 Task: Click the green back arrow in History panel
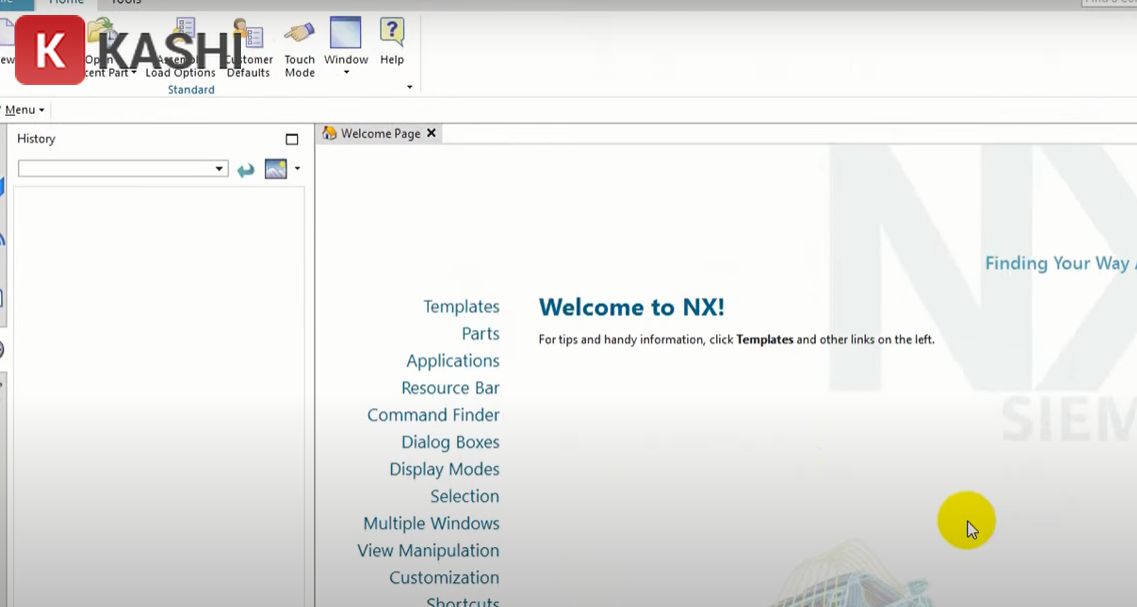click(246, 168)
